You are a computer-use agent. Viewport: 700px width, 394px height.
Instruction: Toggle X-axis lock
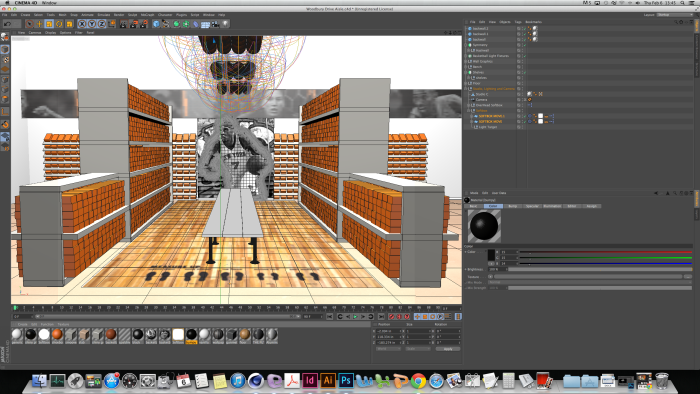[x=82, y=24]
